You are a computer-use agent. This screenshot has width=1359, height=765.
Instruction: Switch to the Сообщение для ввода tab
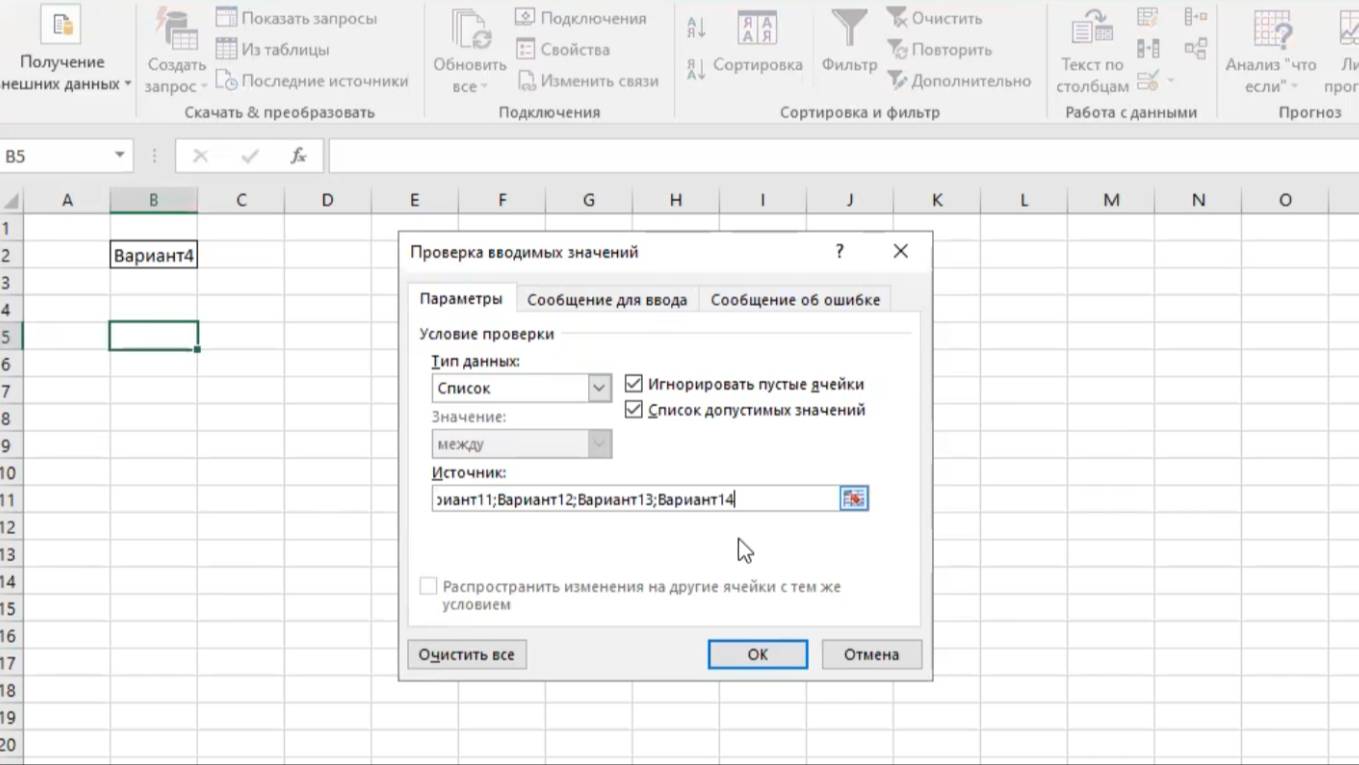[x=607, y=300]
